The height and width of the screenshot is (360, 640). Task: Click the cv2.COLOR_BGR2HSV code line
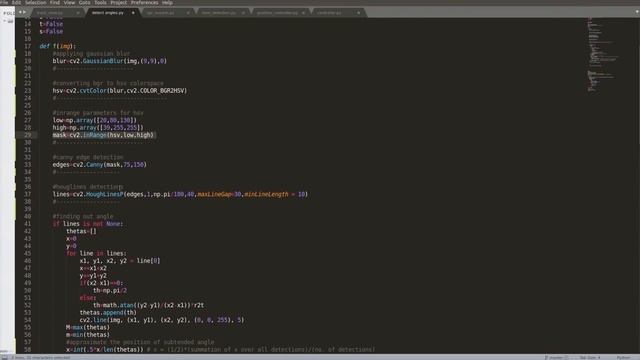[120, 91]
